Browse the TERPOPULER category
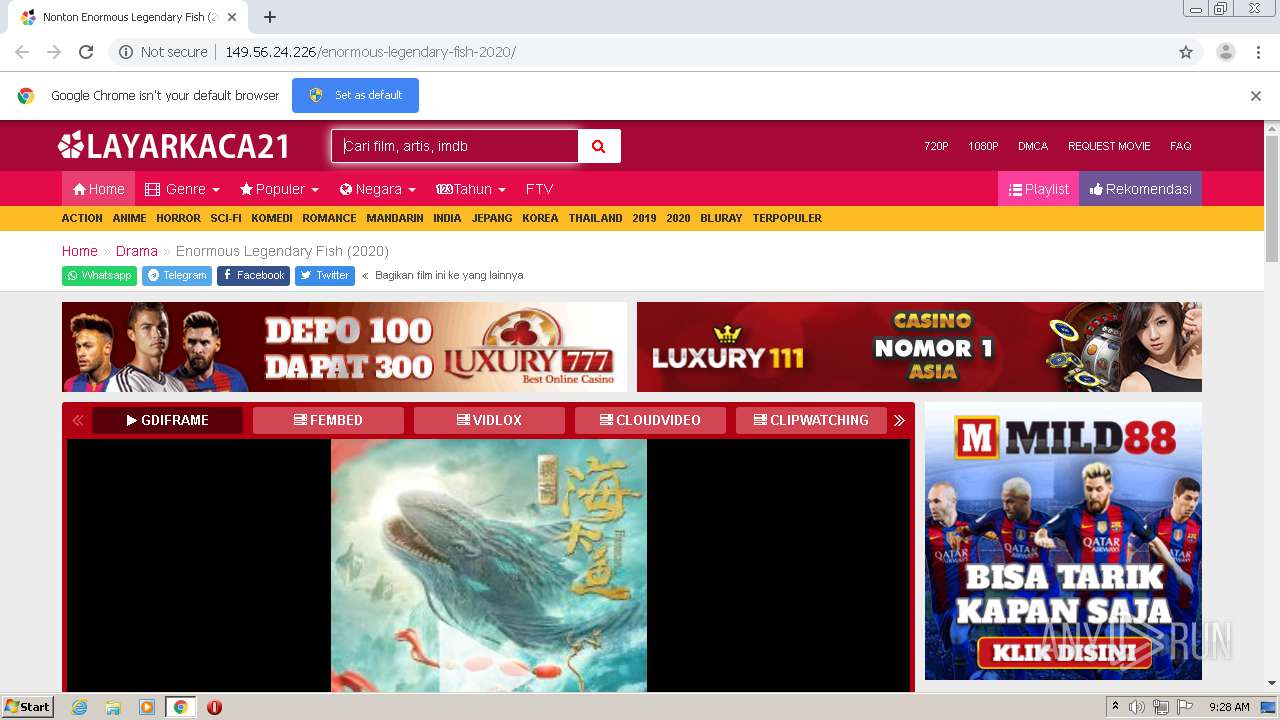This screenshot has width=1280, height=720. coord(787,218)
